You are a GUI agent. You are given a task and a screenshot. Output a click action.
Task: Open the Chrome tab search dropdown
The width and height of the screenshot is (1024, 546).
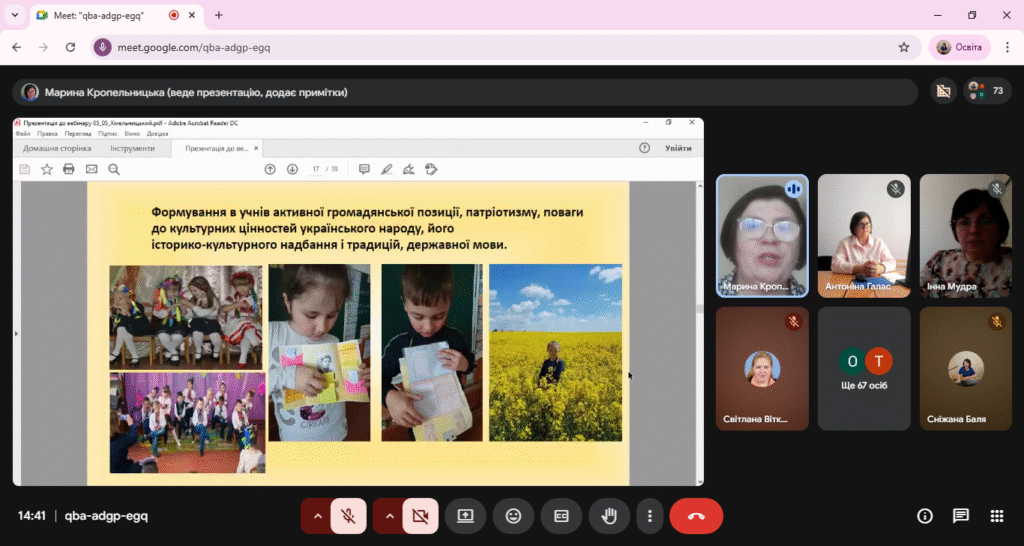[x=14, y=15]
